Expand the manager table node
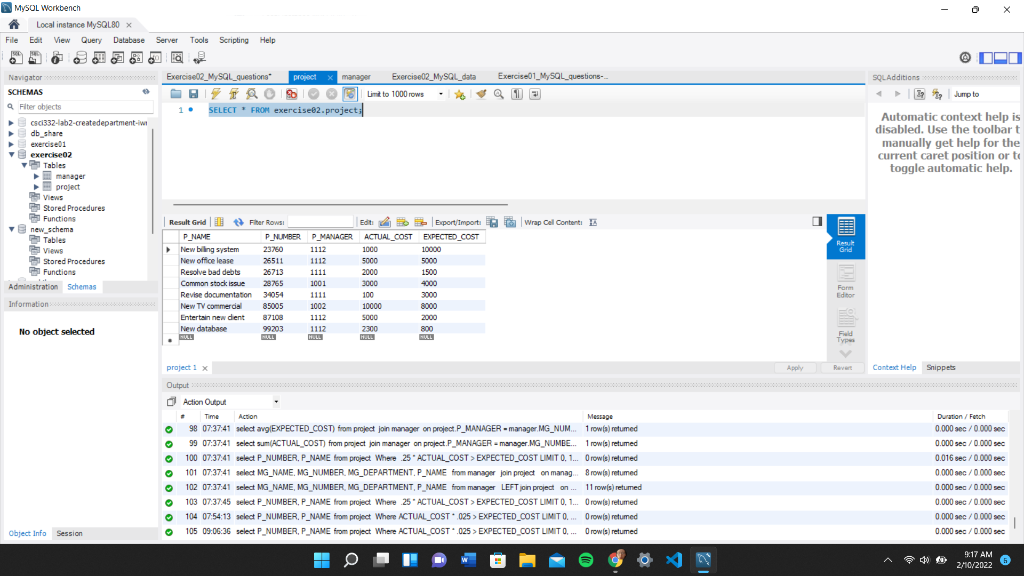 [36, 176]
